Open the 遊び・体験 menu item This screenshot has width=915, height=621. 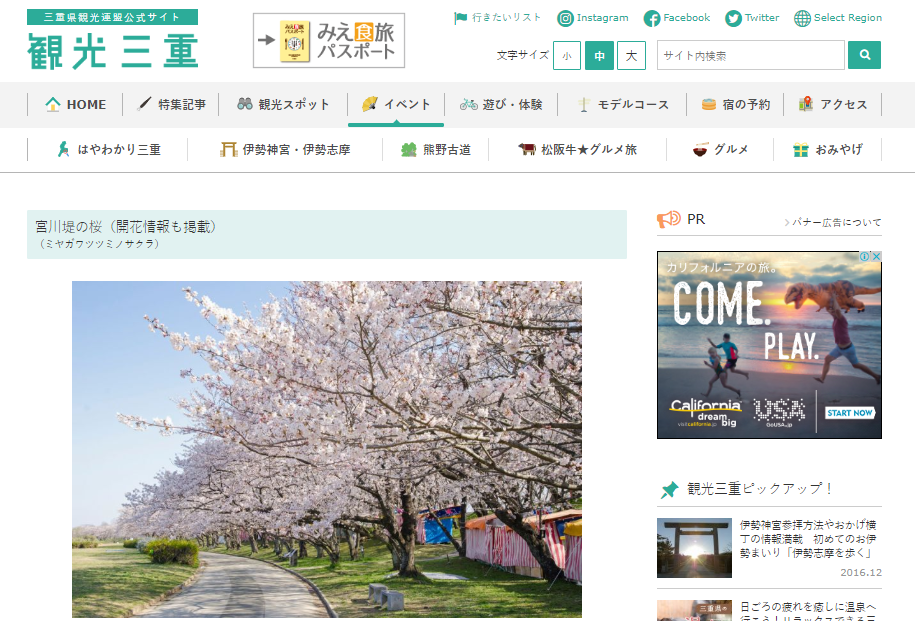[x=501, y=104]
